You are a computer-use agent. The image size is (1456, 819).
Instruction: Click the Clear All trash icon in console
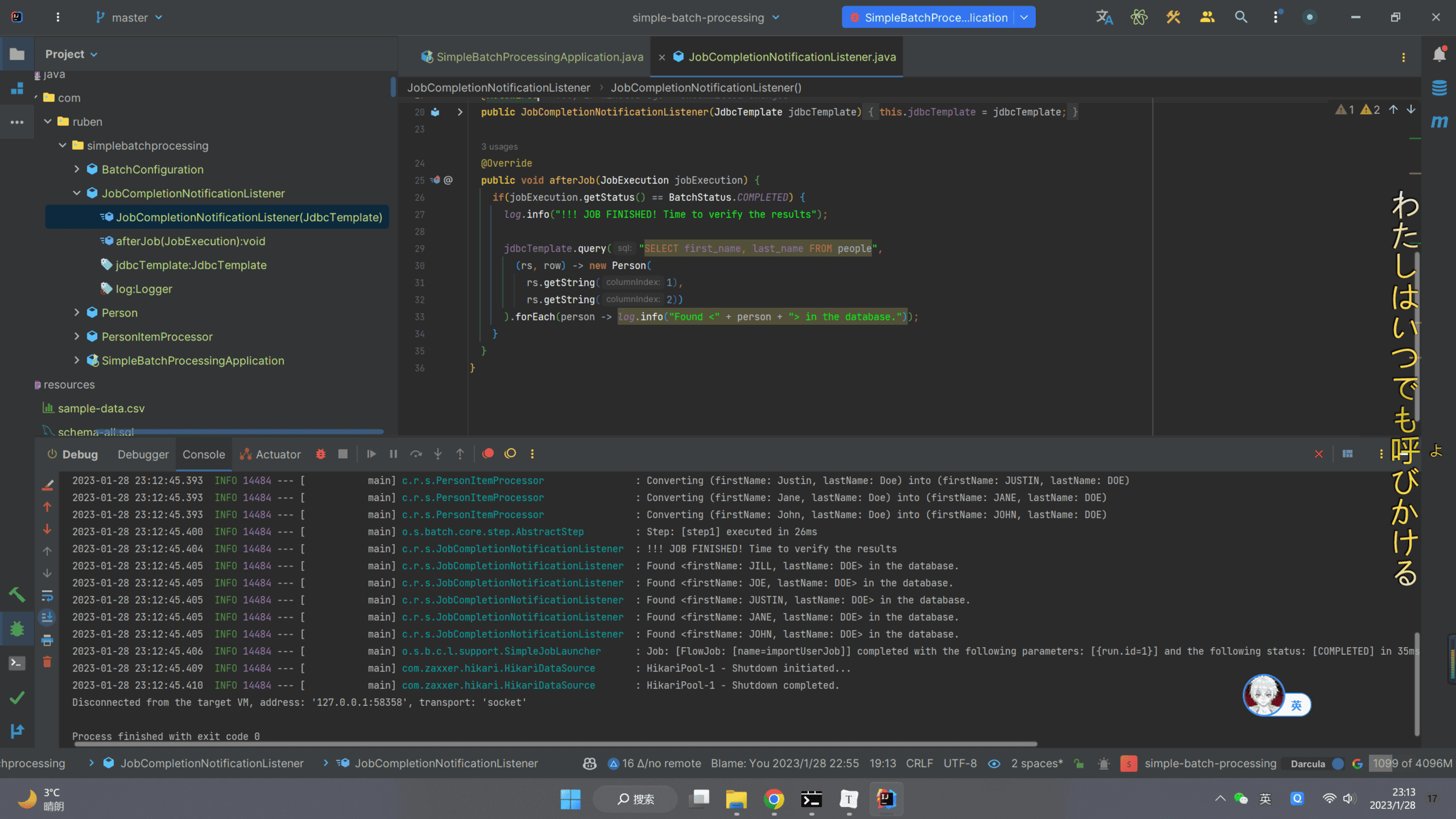pos(47,662)
